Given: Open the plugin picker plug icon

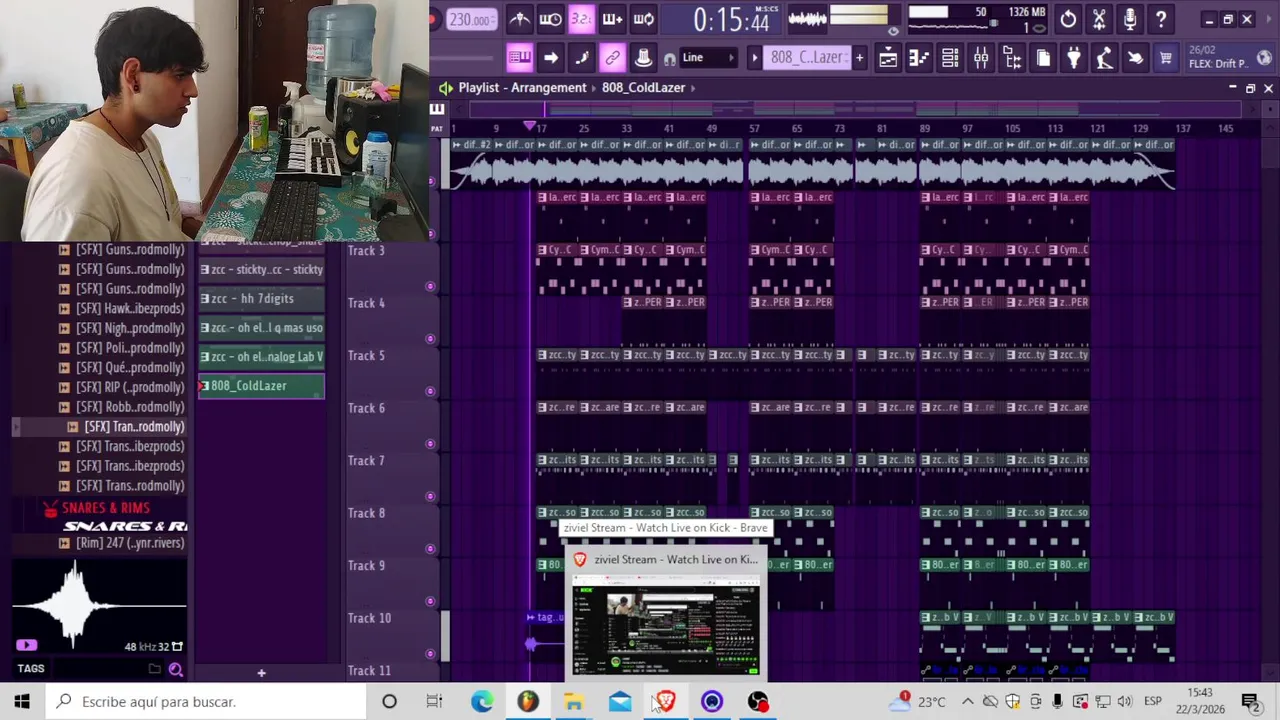Looking at the screenshot, I should (x=1074, y=59).
